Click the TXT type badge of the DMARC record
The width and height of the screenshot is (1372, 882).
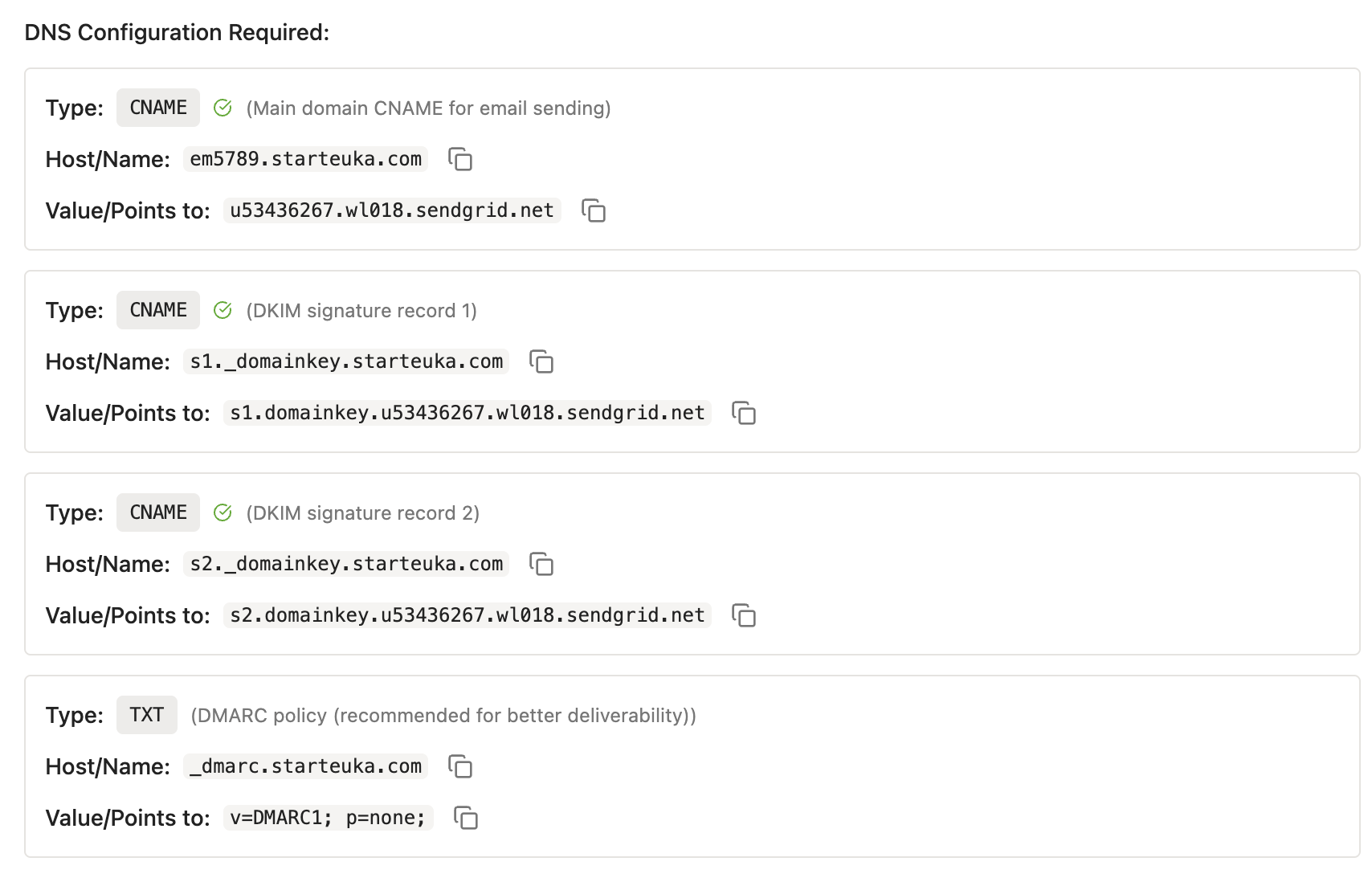(x=147, y=715)
